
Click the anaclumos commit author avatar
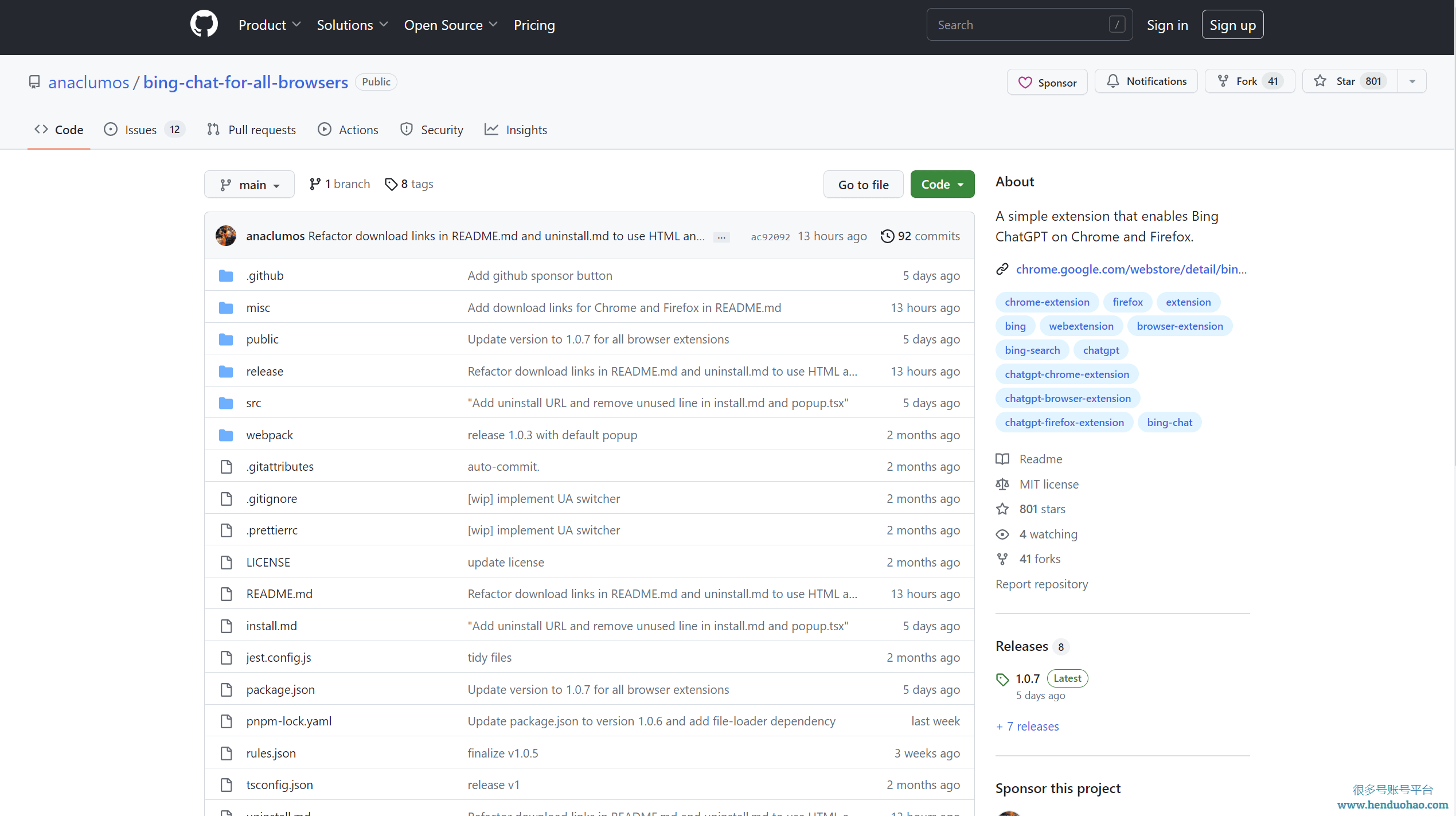tap(226, 236)
